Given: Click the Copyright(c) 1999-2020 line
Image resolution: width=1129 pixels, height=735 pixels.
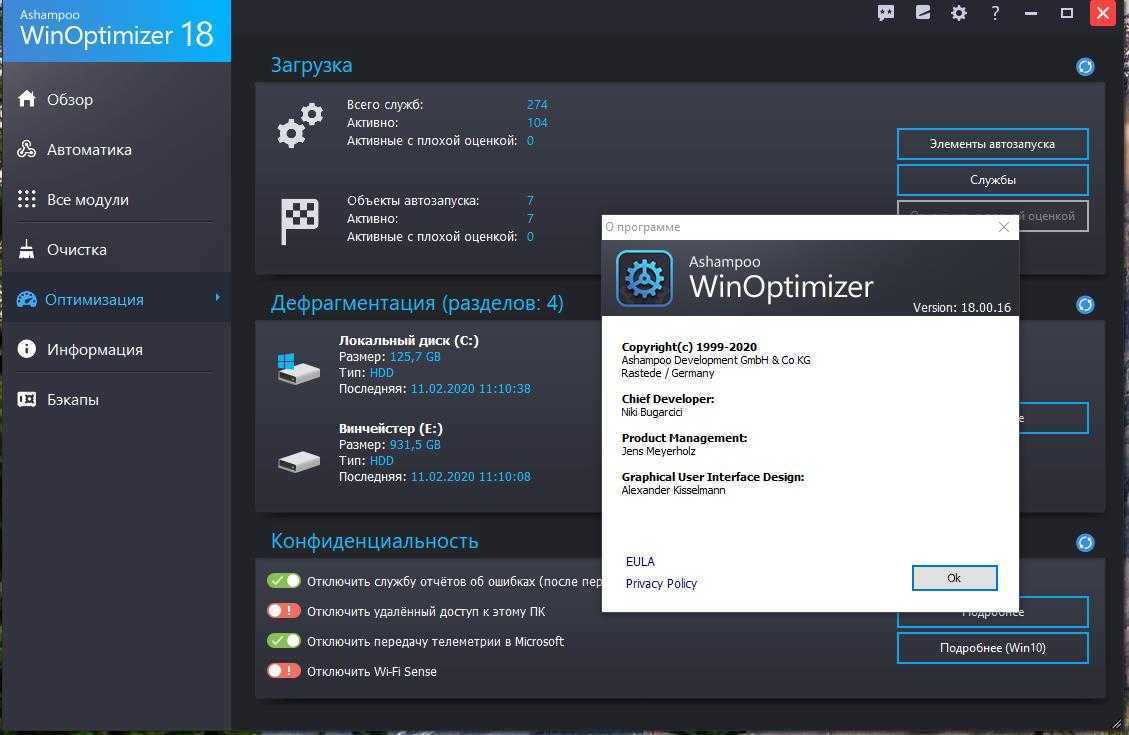Looking at the screenshot, I should [x=689, y=347].
